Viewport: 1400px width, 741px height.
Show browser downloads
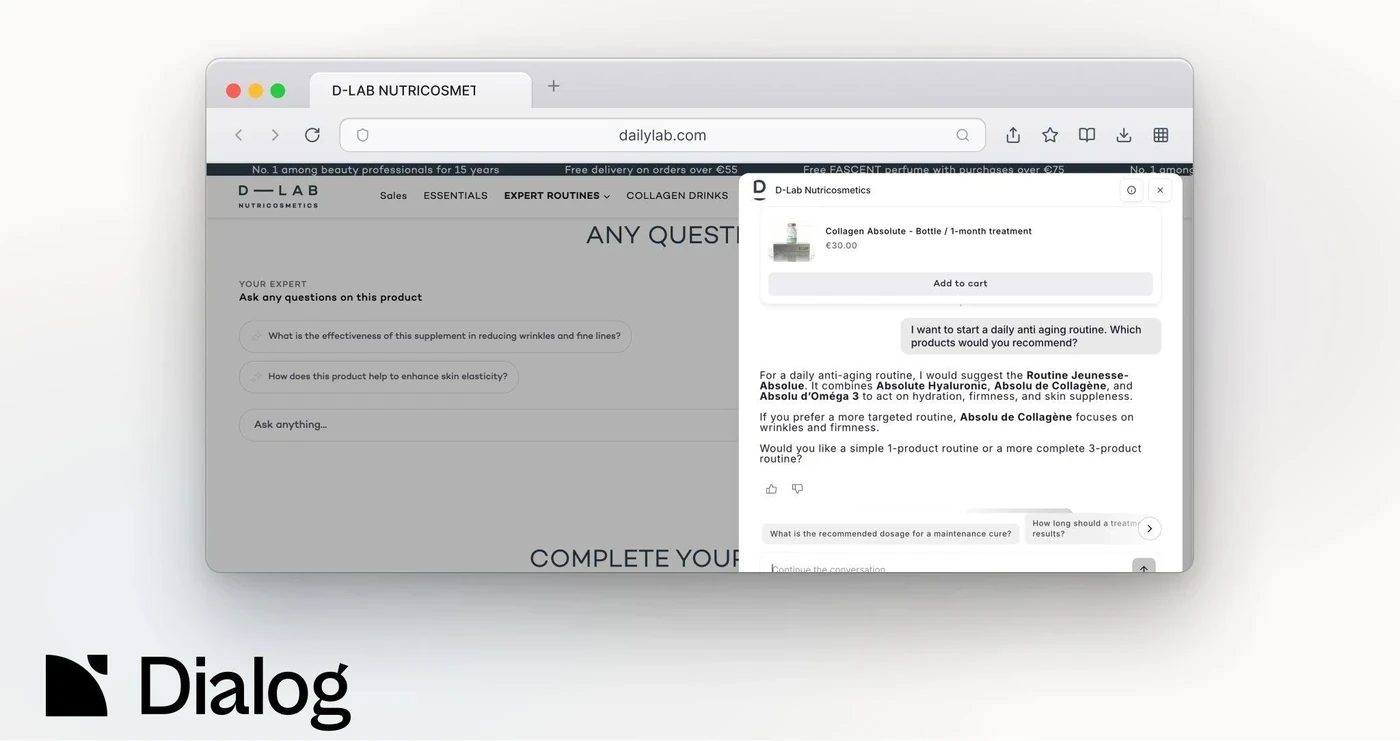[x=1124, y=135]
